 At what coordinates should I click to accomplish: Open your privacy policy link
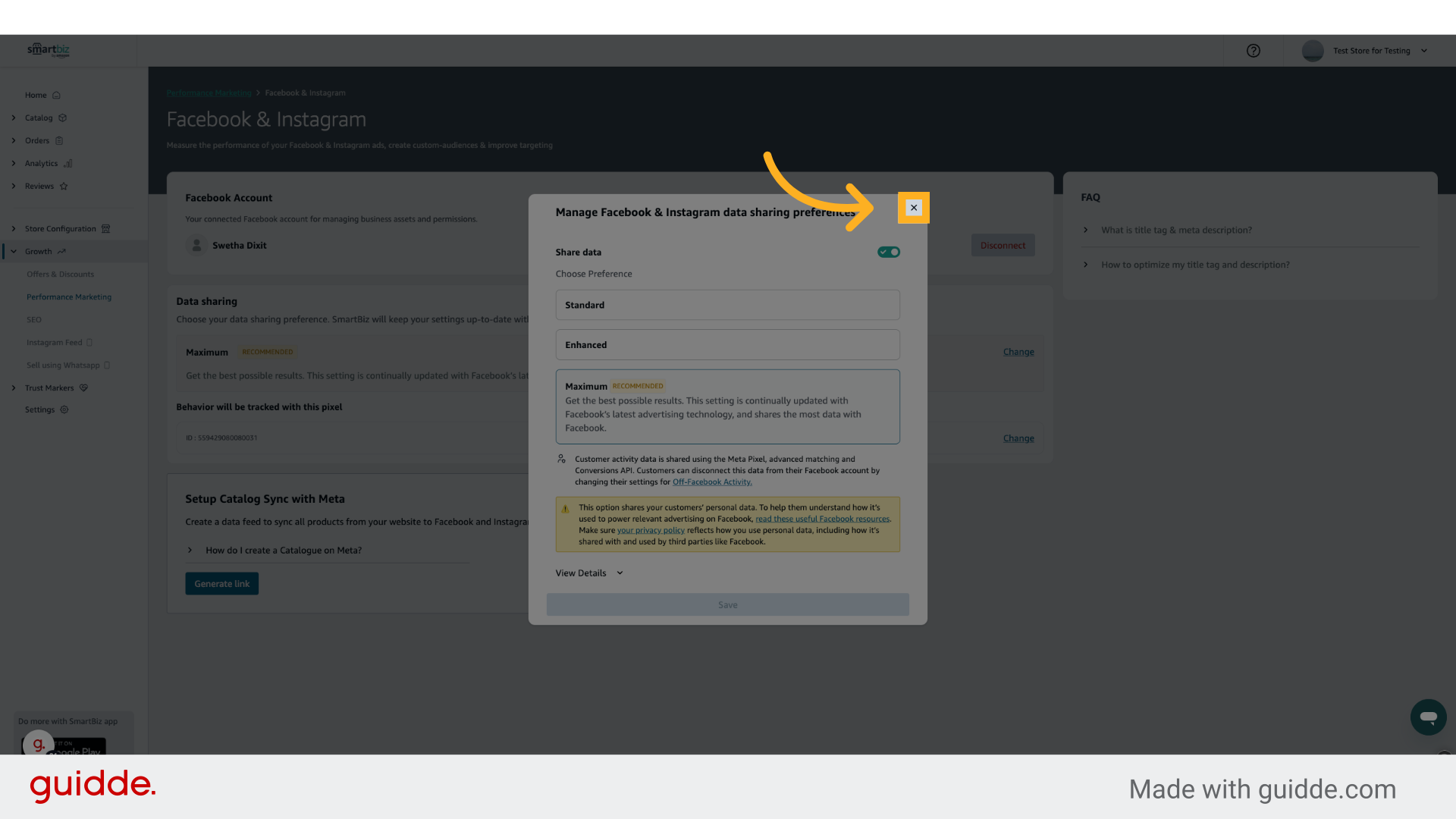(x=651, y=531)
